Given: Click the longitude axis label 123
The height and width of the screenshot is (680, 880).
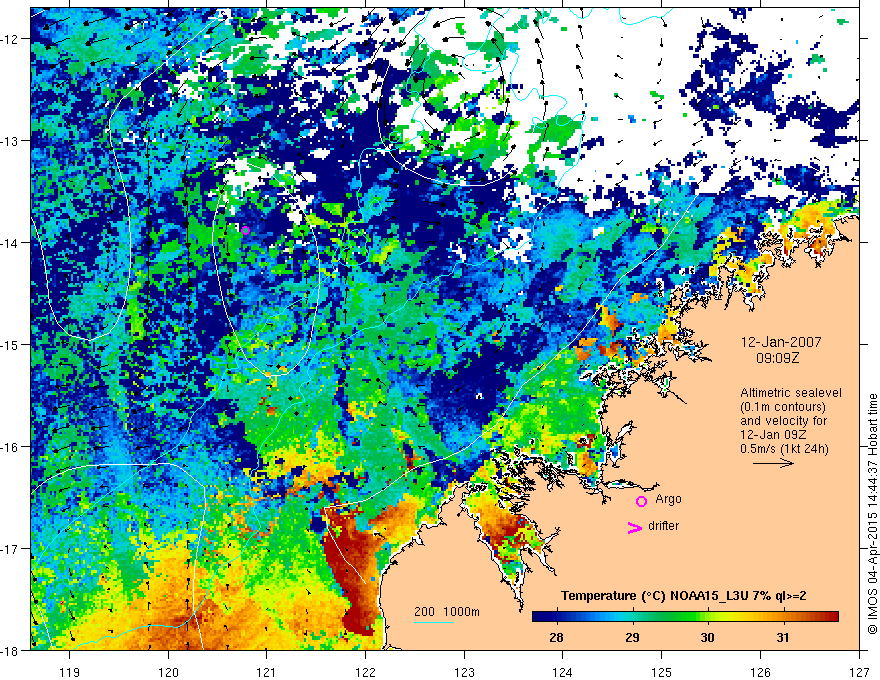Looking at the screenshot, I should pyautogui.click(x=464, y=672).
